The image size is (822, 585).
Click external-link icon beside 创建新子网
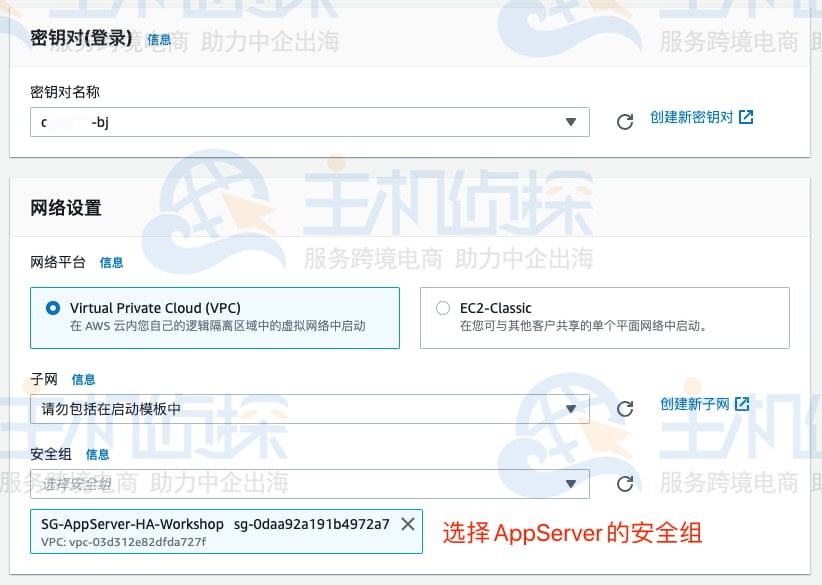742,404
